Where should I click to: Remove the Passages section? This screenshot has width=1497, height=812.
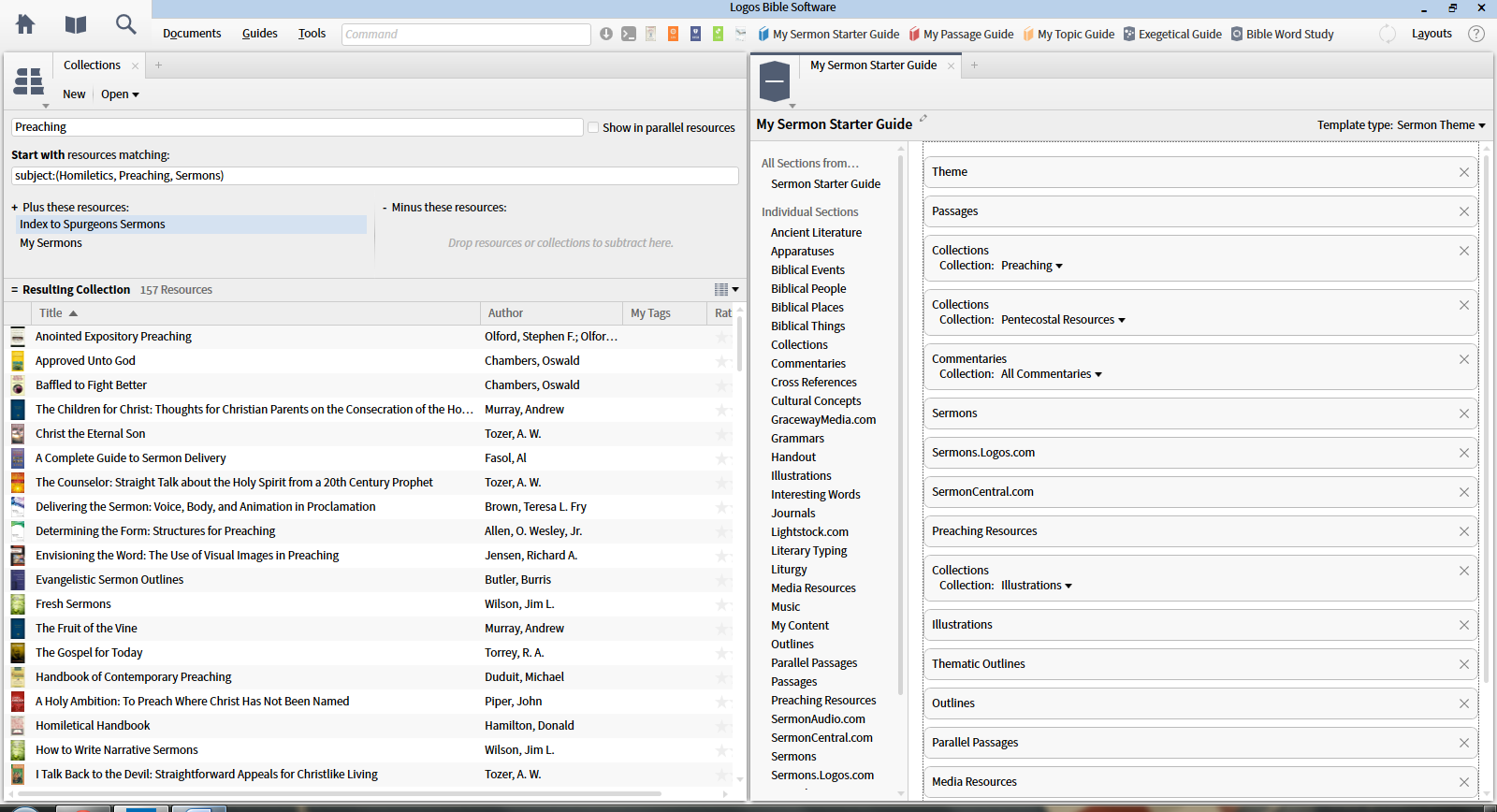(x=1464, y=211)
